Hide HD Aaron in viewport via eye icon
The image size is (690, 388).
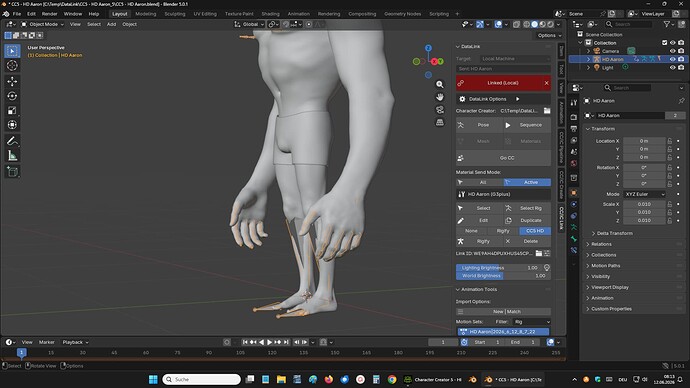coord(672,59)
